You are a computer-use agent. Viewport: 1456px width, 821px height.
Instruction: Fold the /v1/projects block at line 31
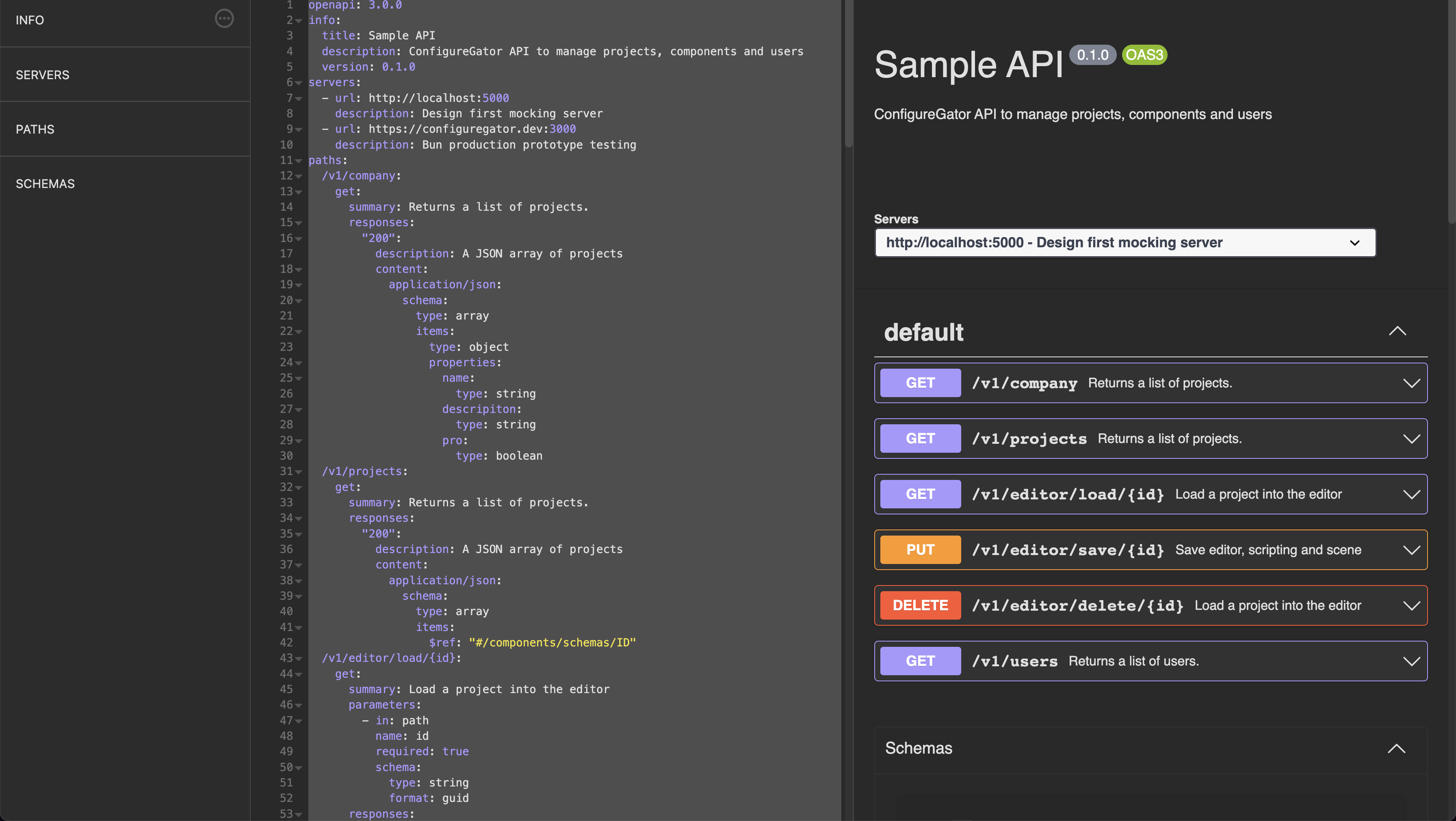pos(299,472)
